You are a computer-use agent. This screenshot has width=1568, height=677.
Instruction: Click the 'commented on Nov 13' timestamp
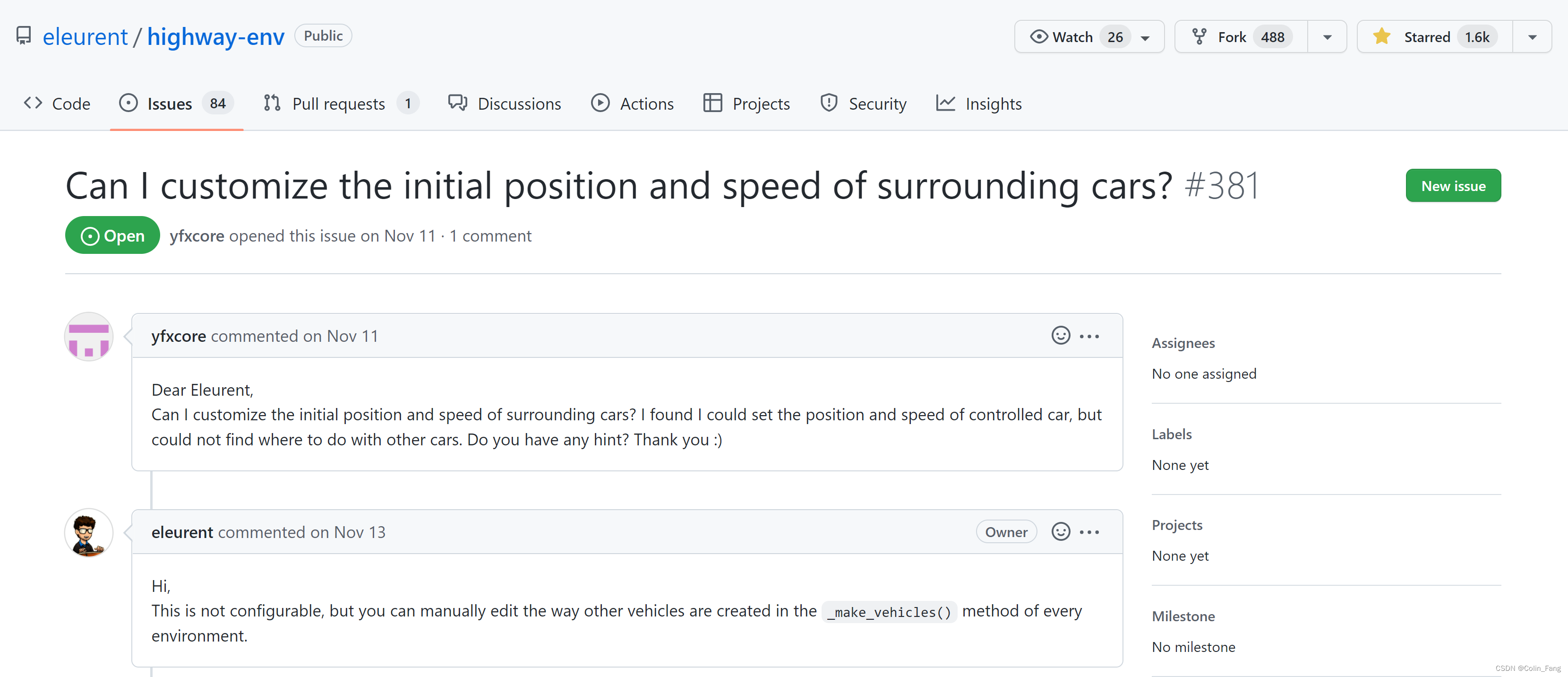302,532
